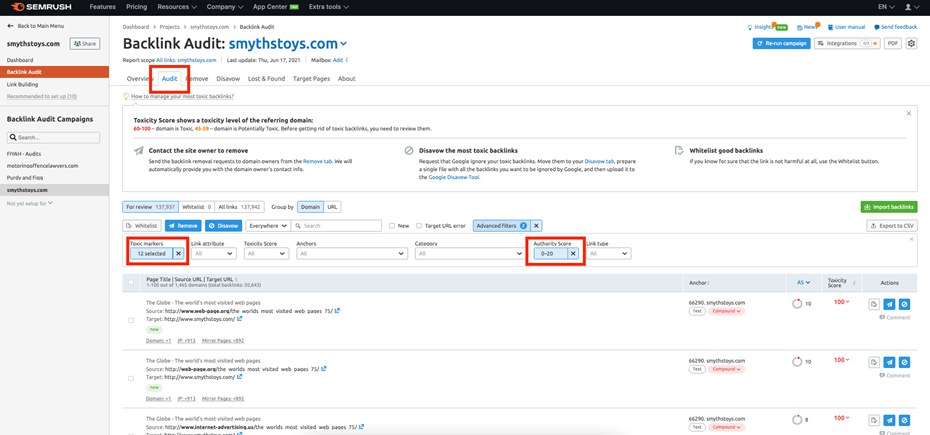The image size is (930, 435).
Task: Add a comment on second web-page.org row
Action: click(x=894, y=375)
